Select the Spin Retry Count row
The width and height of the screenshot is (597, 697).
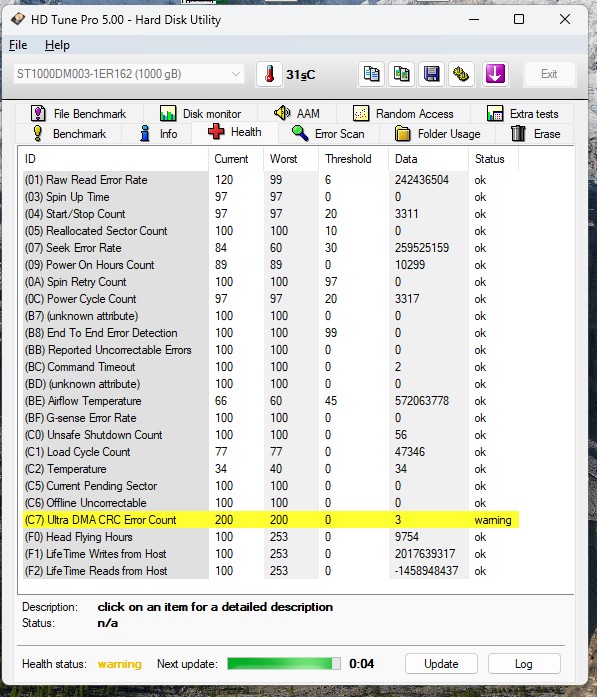point(271,282)
